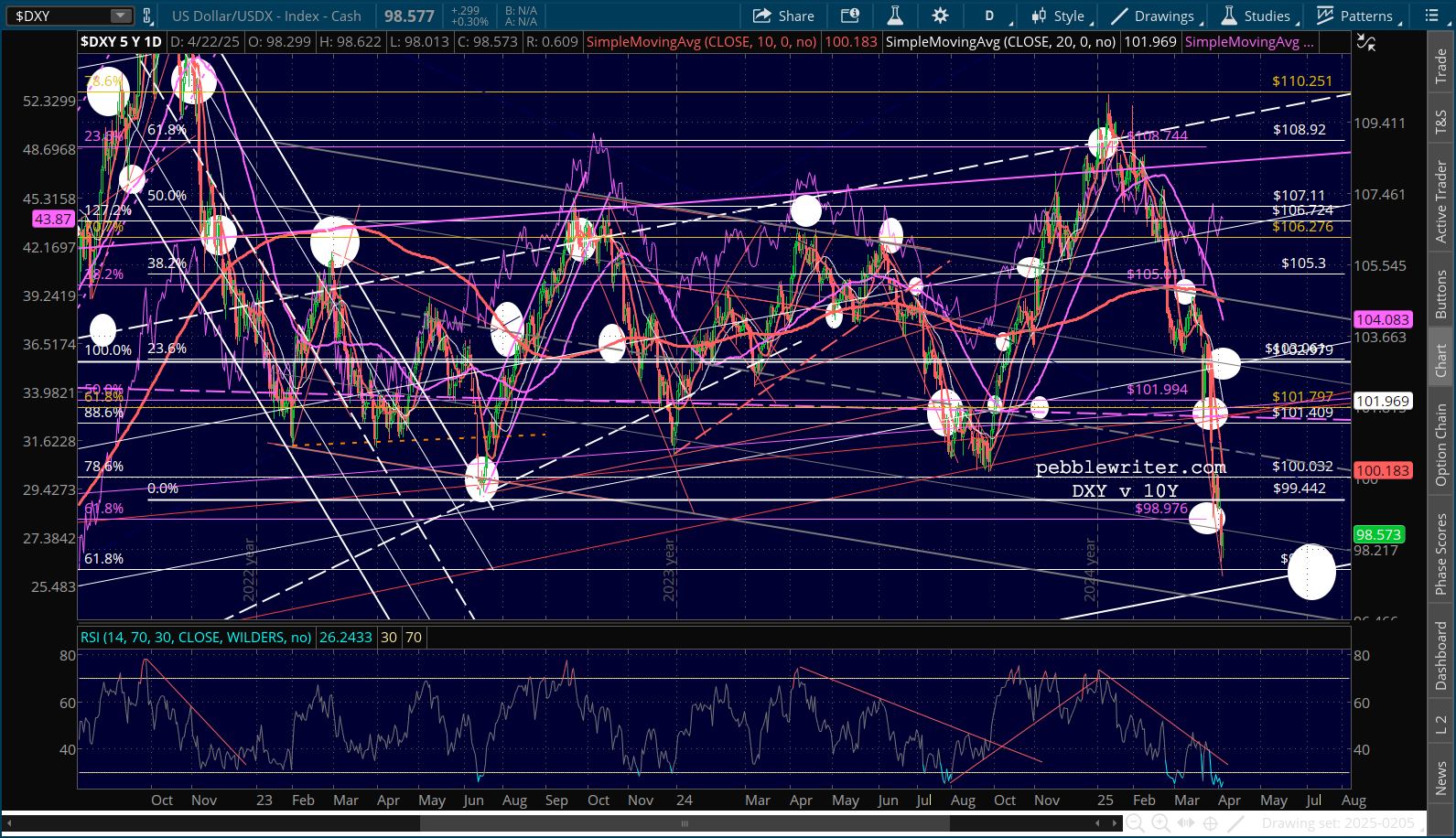Open the Drawings menu
Screen dimensions: 1456x838
[x=1153, y=16]
